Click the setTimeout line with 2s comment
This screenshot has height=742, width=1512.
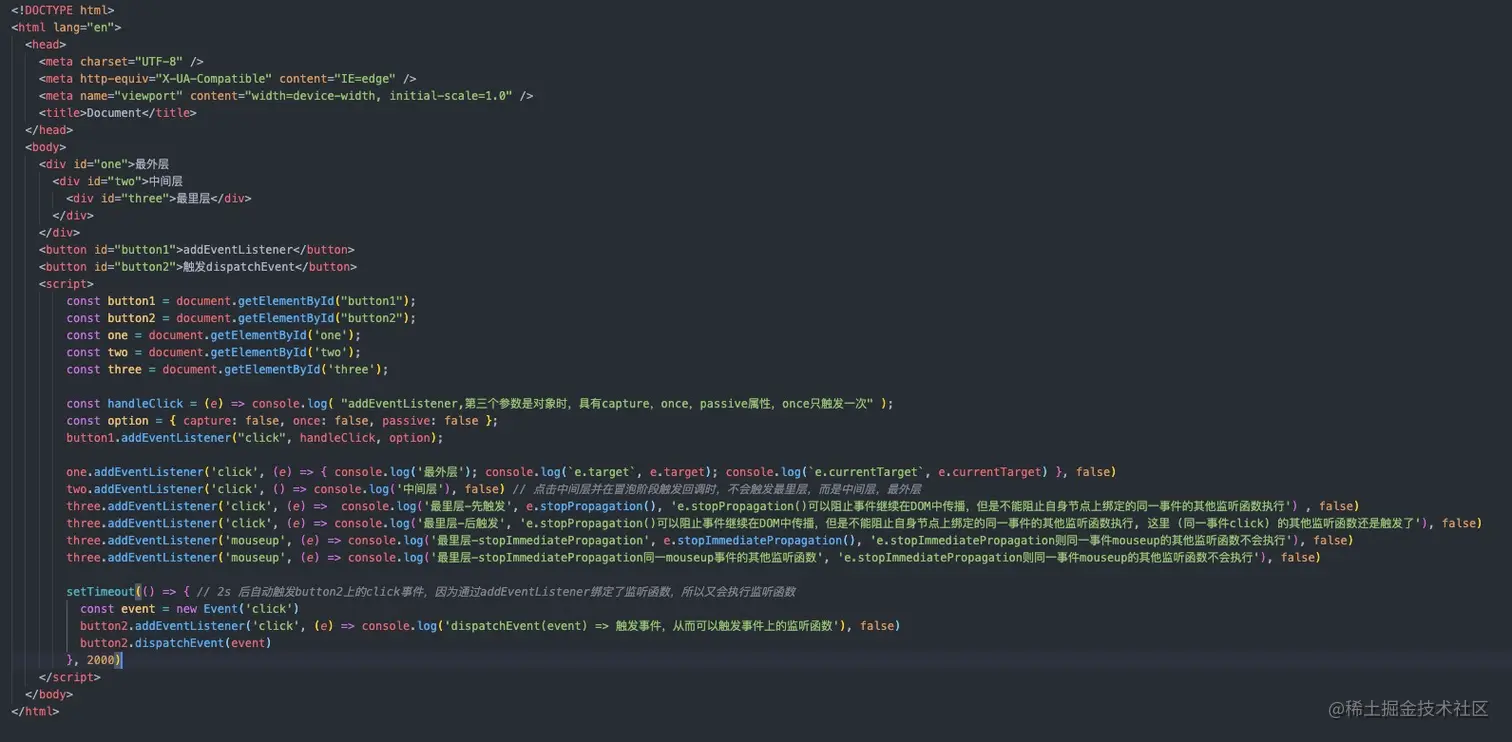[x=431, y=591]
